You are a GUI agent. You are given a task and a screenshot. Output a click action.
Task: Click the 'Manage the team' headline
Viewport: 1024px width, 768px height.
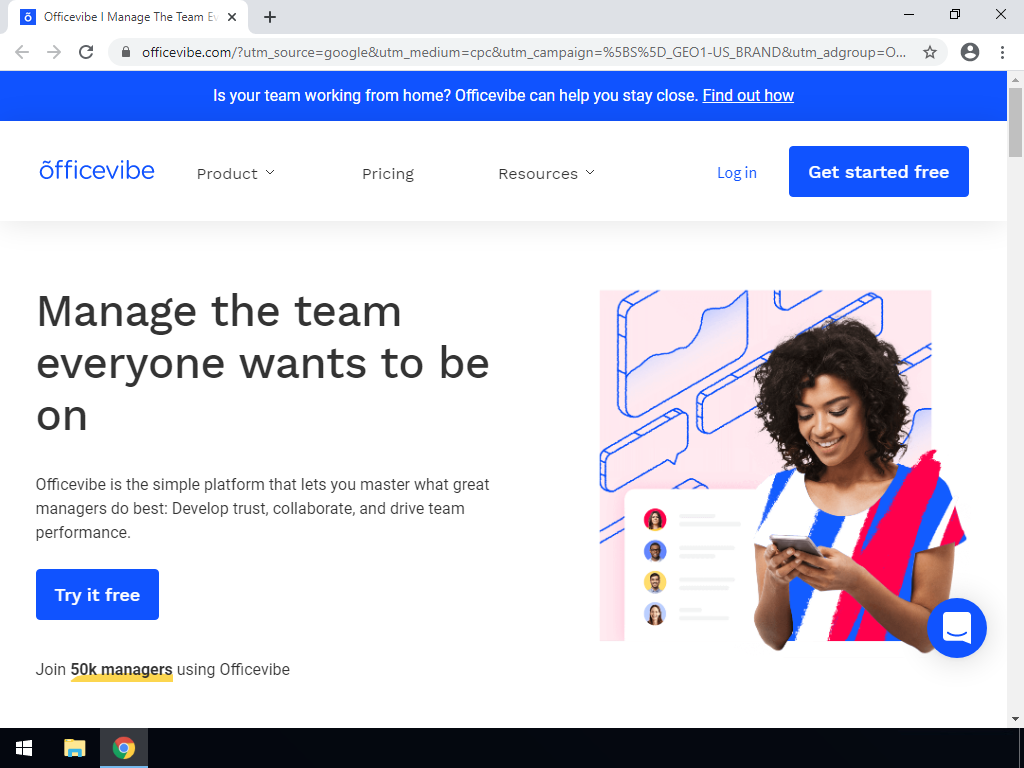(263, 363)
